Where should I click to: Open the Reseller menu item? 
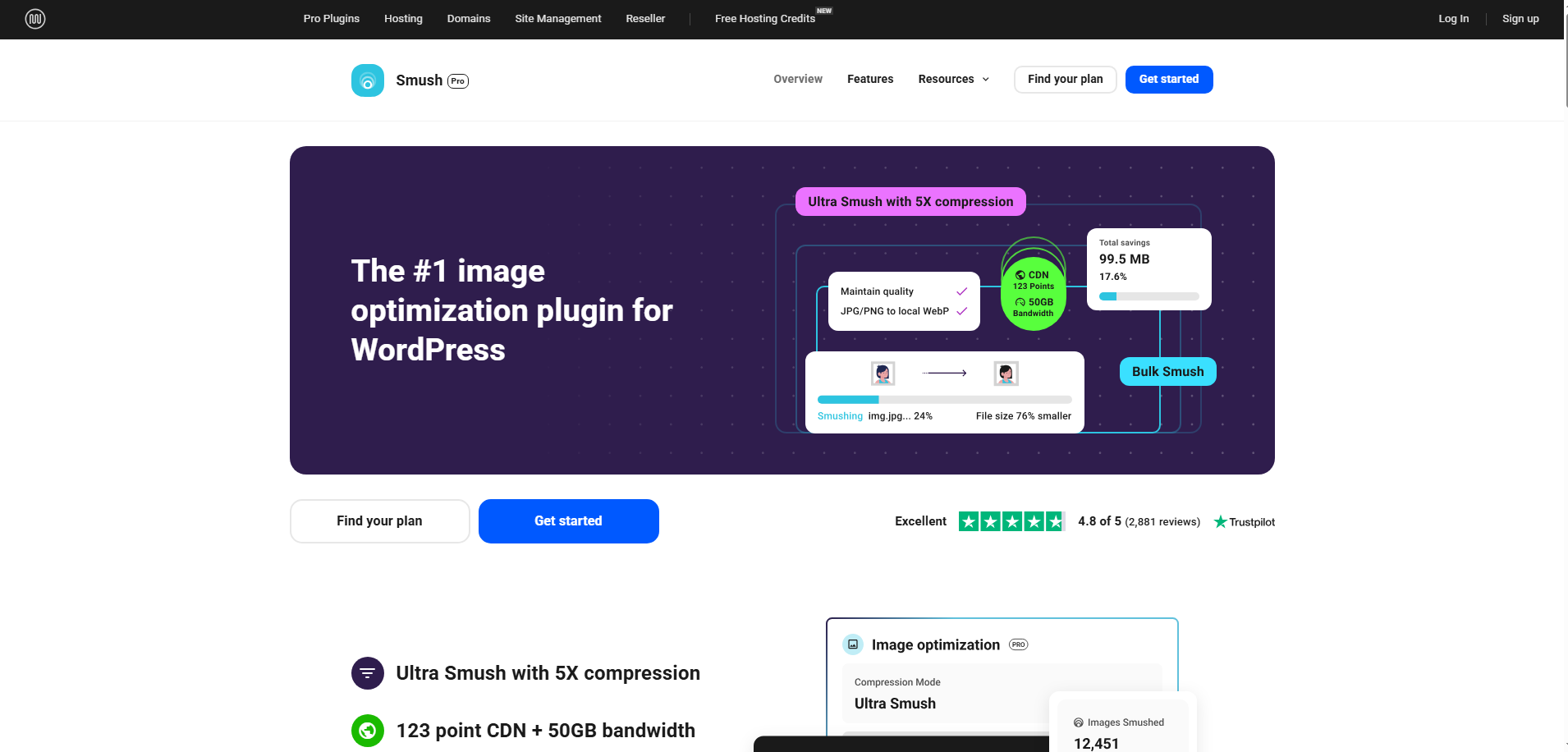[645, 19]
